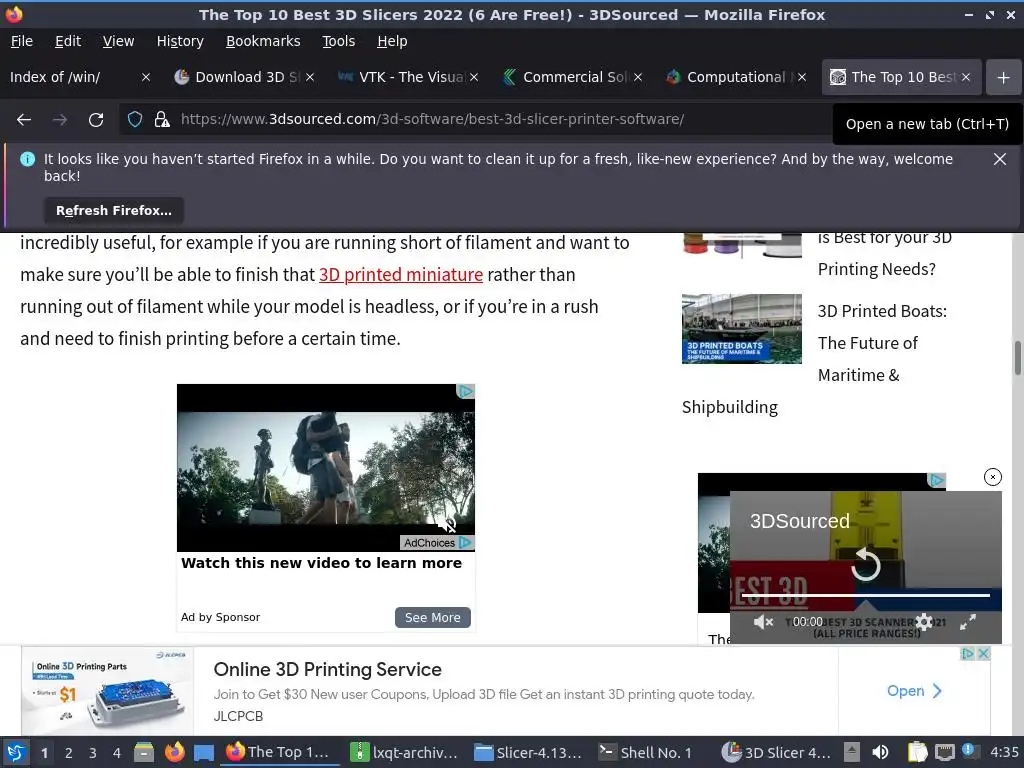Viewport: 1024px width, 768px height.
Task: Close the Commercial Solutions tab
Action: [637, 77]
